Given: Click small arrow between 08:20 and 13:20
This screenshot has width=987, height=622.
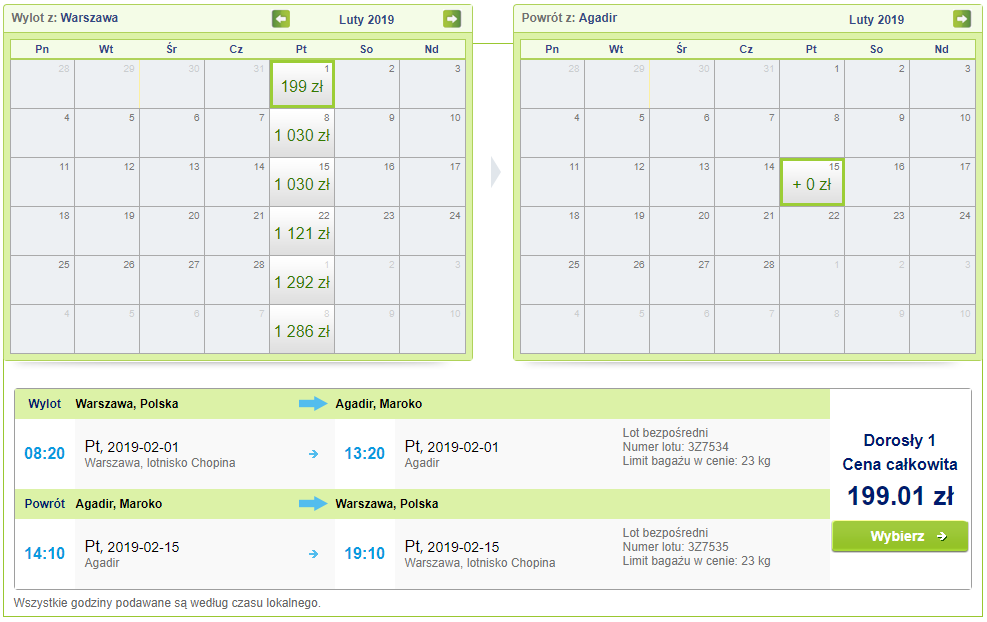Looking at the screenshot, I should pos(314,454).
